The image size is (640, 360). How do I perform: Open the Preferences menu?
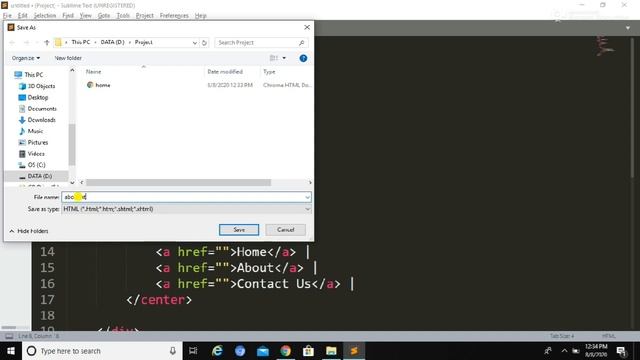174,16
